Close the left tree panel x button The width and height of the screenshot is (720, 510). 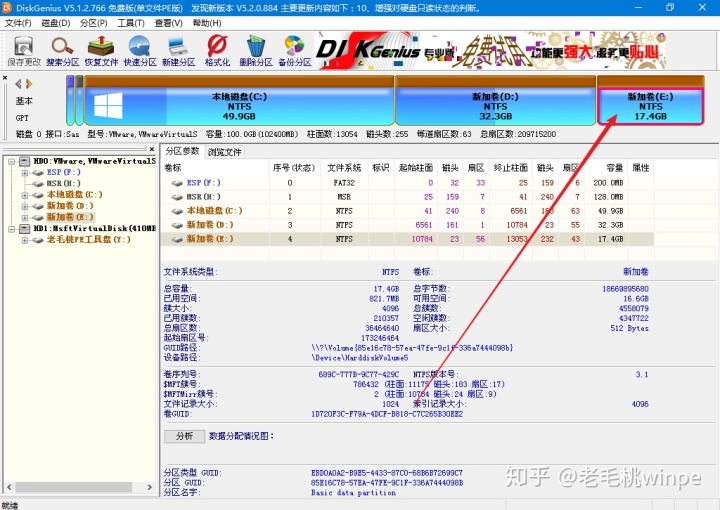pos(152,149)
